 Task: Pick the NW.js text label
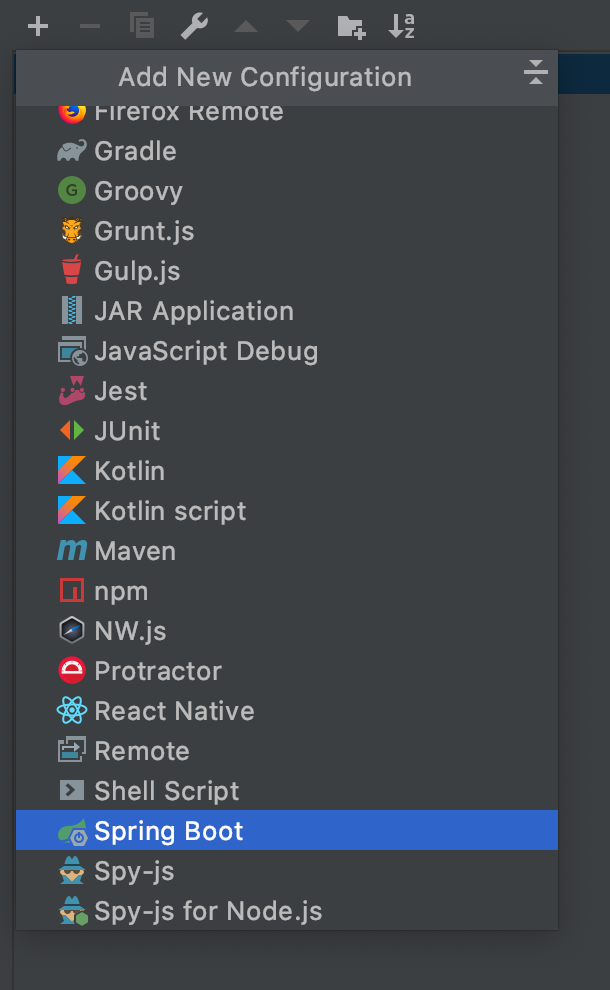[x=130, y=631]
